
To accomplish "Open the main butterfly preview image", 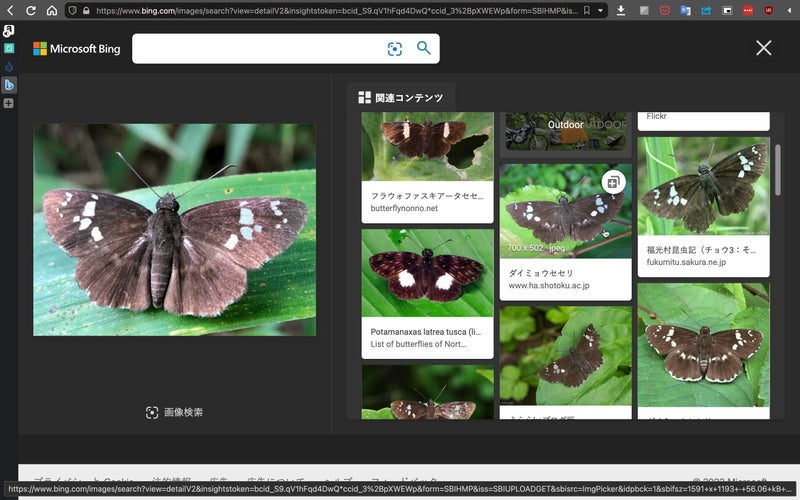I will point(174,230).
